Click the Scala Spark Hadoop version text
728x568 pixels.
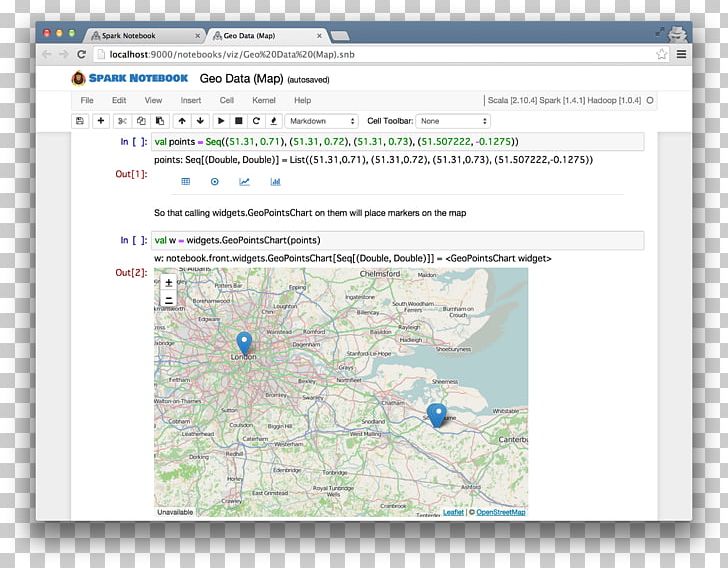tap(564, 100)
